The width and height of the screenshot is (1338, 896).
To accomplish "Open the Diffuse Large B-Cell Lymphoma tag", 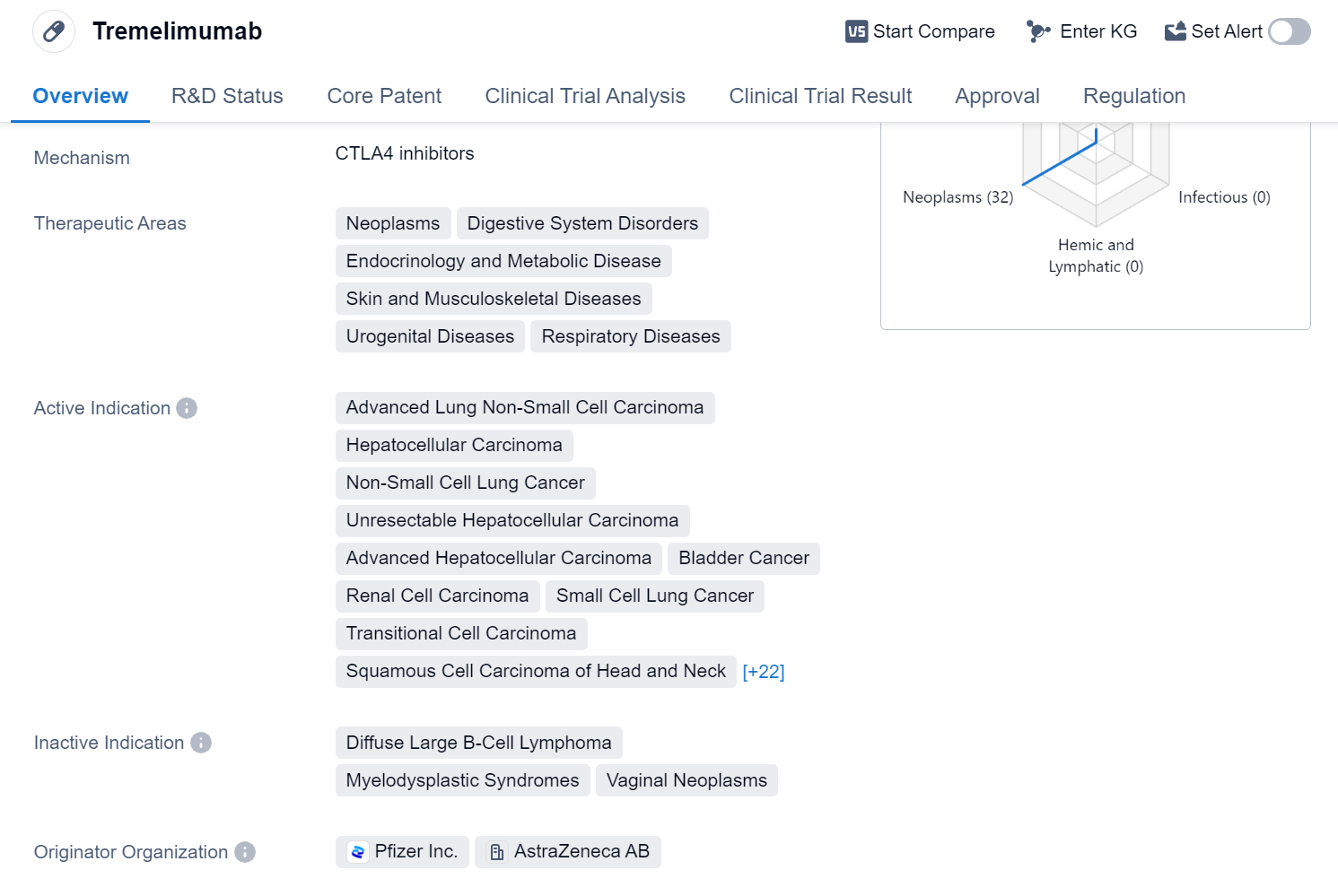I will coord(478,743).
